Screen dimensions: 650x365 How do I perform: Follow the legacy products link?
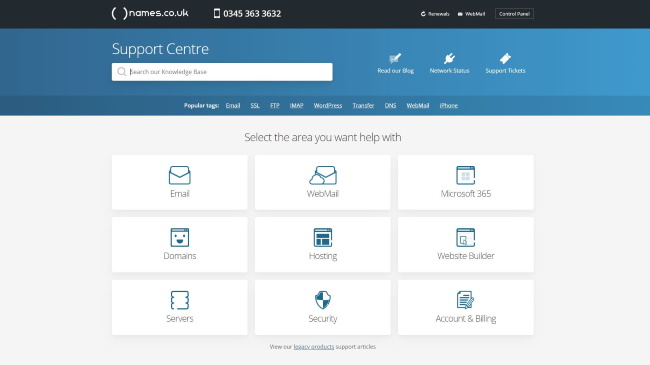(x=314, y=347)
